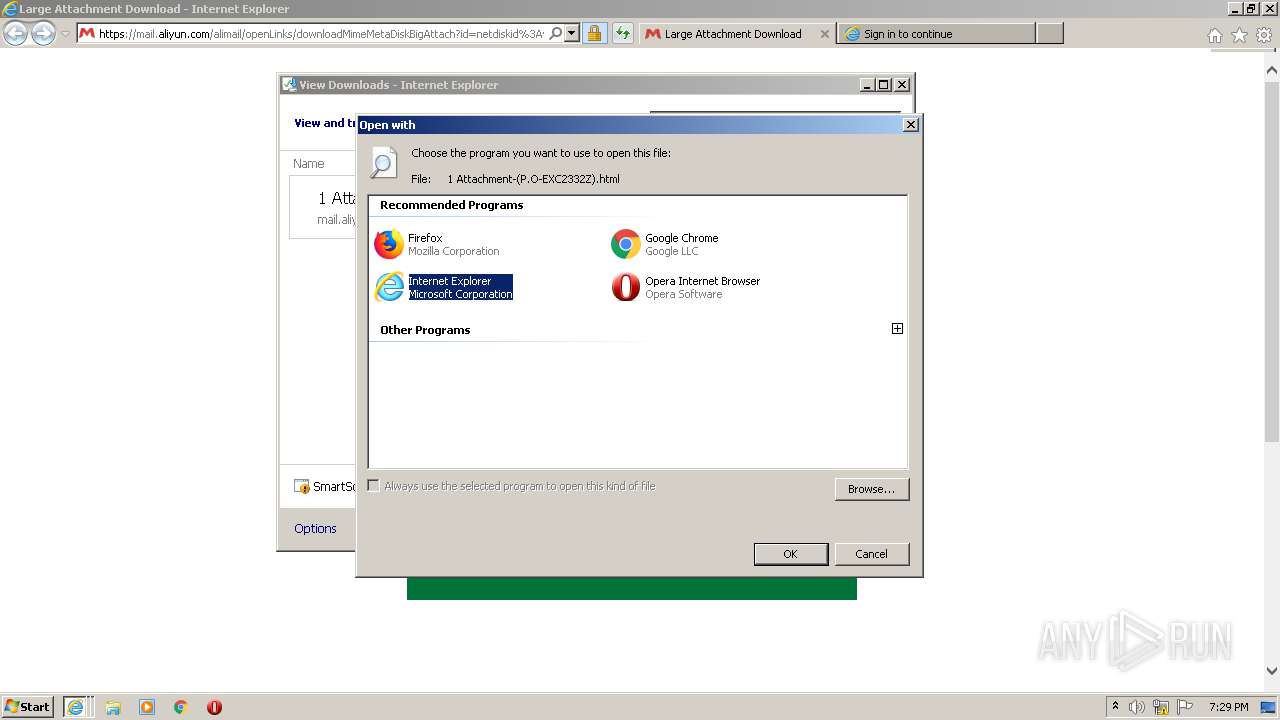Image resolution: width=1280 pixels, height=720 pixels.
Task: Cancel the Open with dialog
Action: pos(872,554)
